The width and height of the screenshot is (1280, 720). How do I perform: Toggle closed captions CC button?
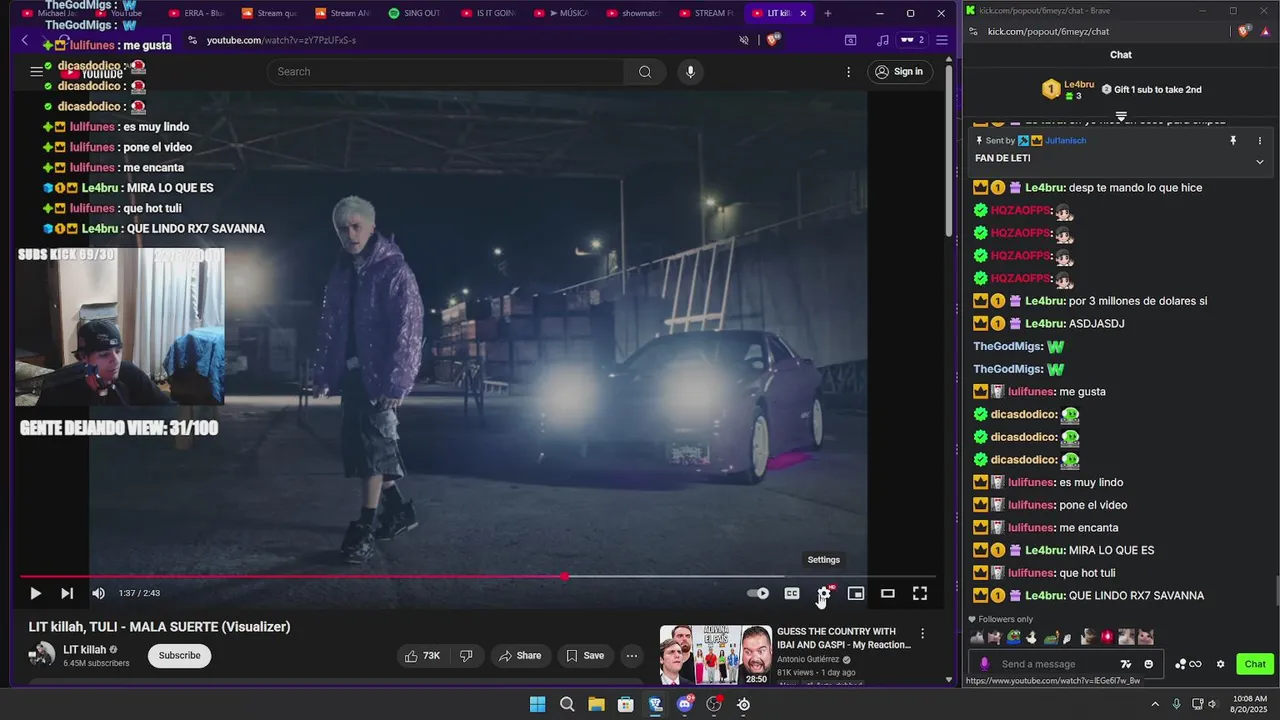coord(792,593)
